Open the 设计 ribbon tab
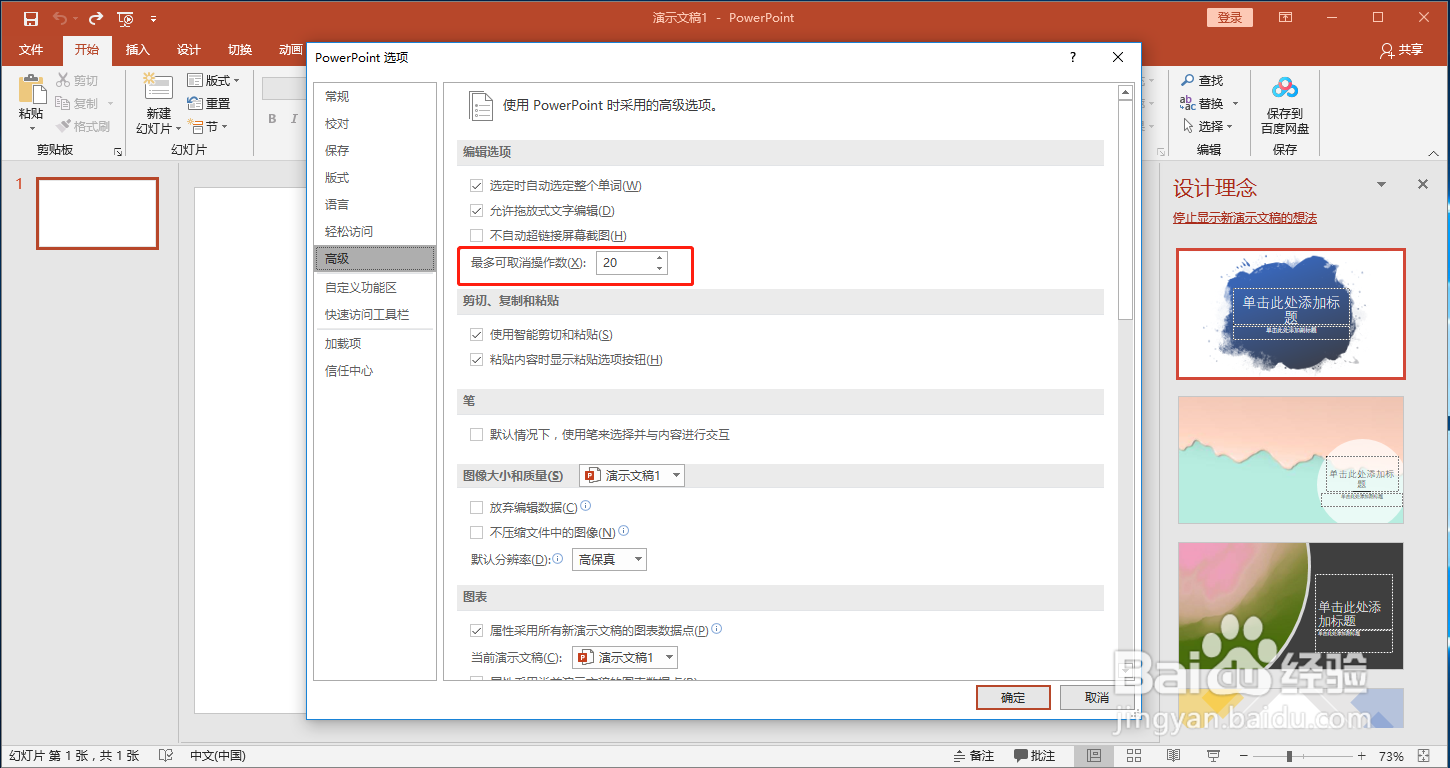The height and width of the screenshot is (768, 1450). coord(188,50)
